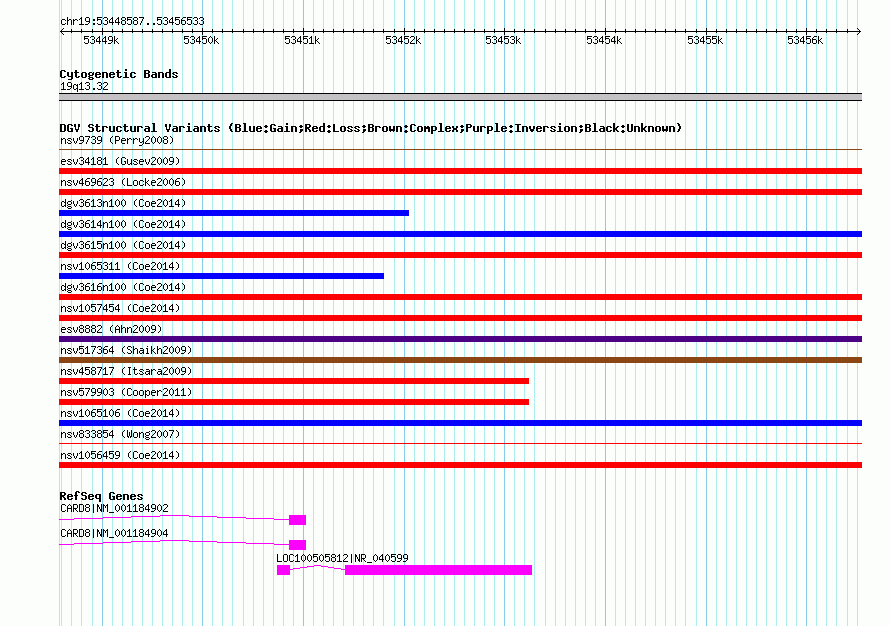Click red loss bar under dgv3616n100

coord(460,297)
